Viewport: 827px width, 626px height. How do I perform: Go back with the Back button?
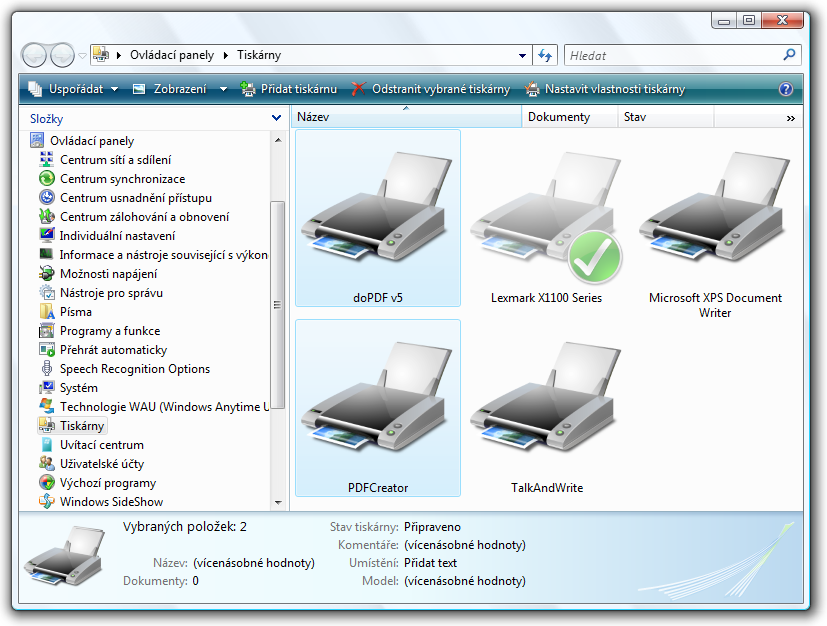[x=34, y=55]
